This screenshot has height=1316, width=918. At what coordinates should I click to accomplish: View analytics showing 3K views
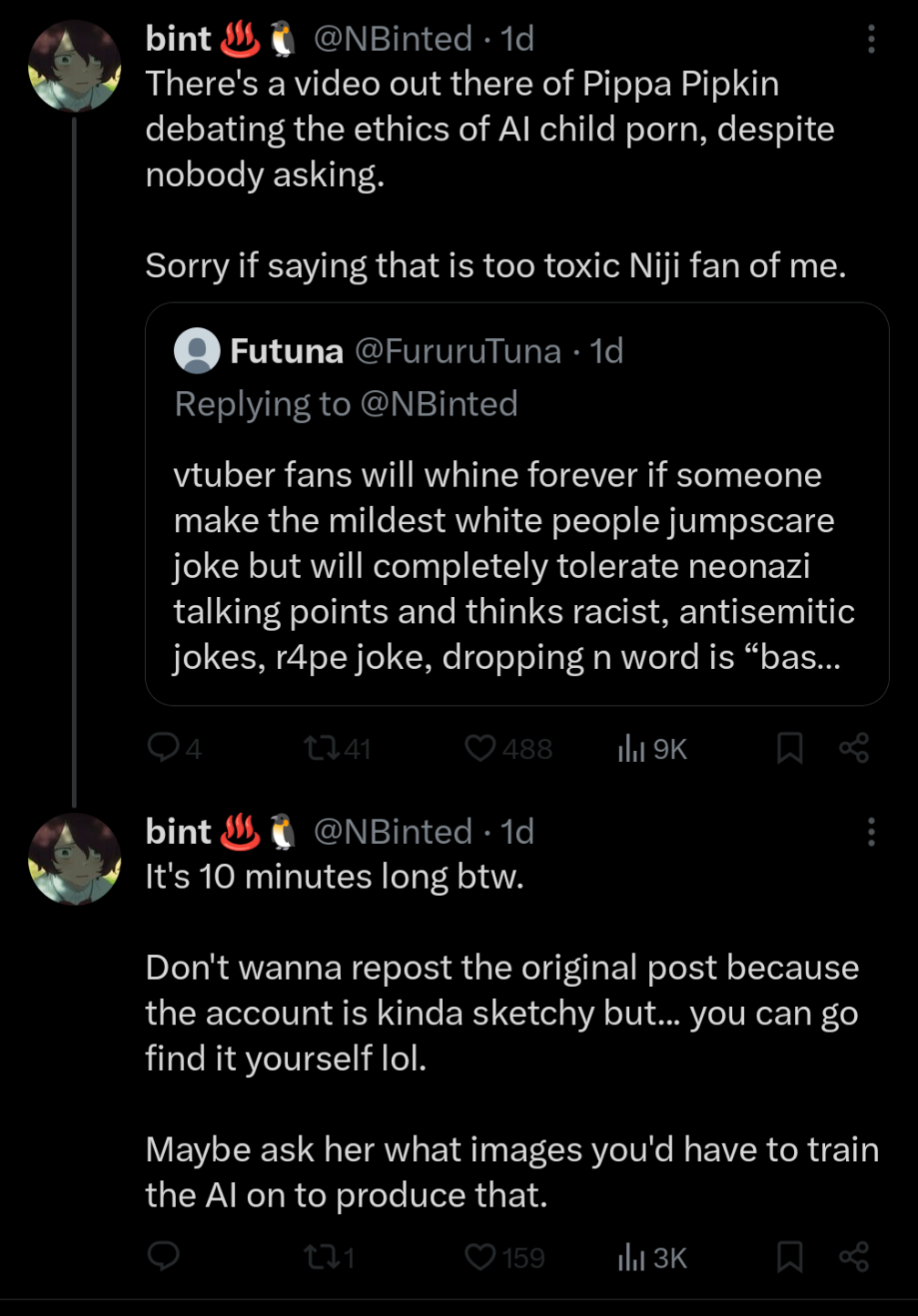[x=631, y=1258]
